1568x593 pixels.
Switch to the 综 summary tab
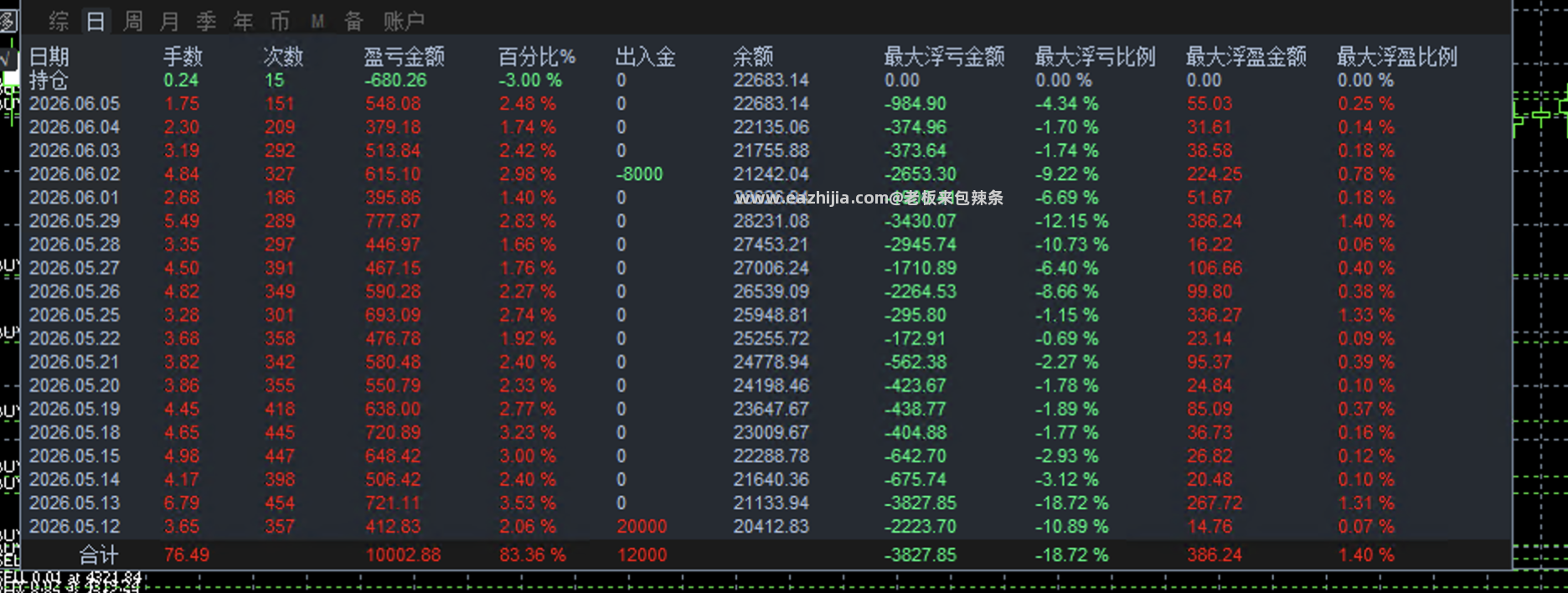[x=59, y=21]
